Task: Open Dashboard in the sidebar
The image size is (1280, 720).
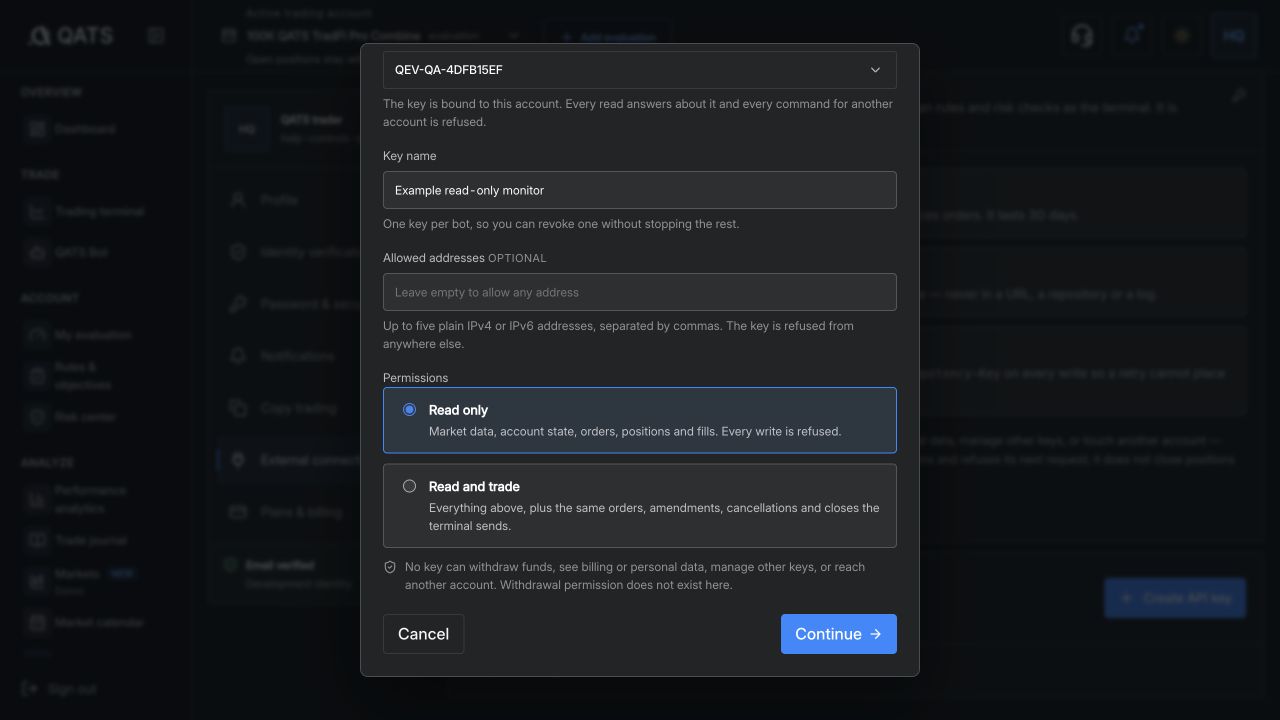Action: (x=85, y=129)
